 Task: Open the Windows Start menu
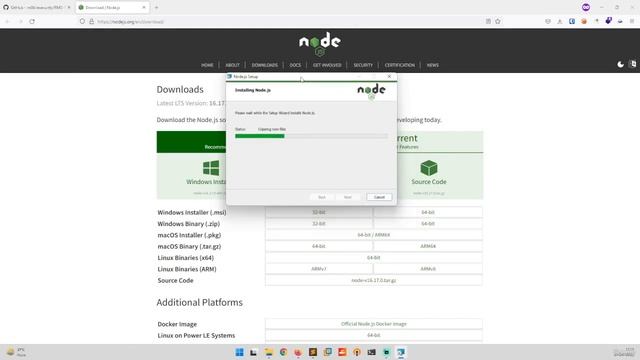tap(240, 352)
